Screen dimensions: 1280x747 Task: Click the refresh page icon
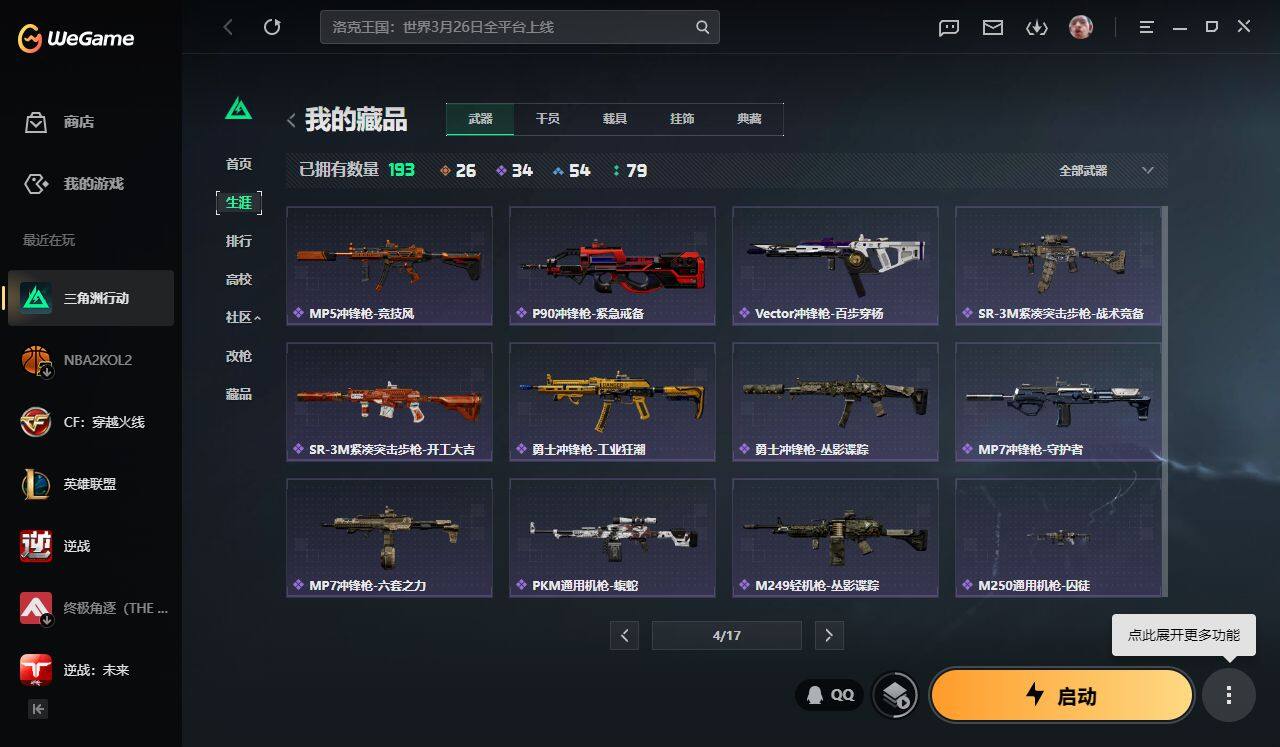tap(272, 27)
